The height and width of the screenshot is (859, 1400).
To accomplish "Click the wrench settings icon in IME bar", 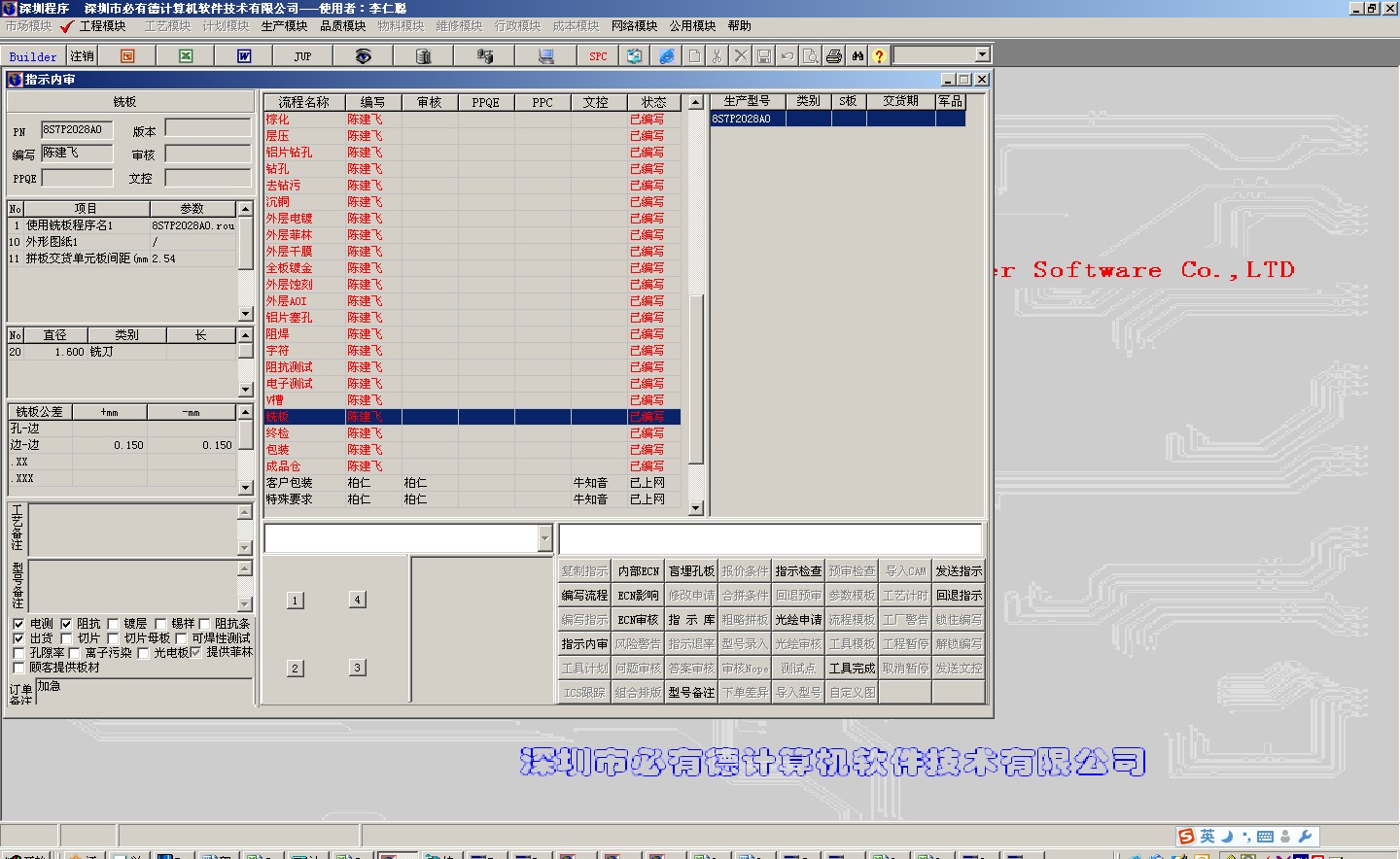I will 1305,837.
